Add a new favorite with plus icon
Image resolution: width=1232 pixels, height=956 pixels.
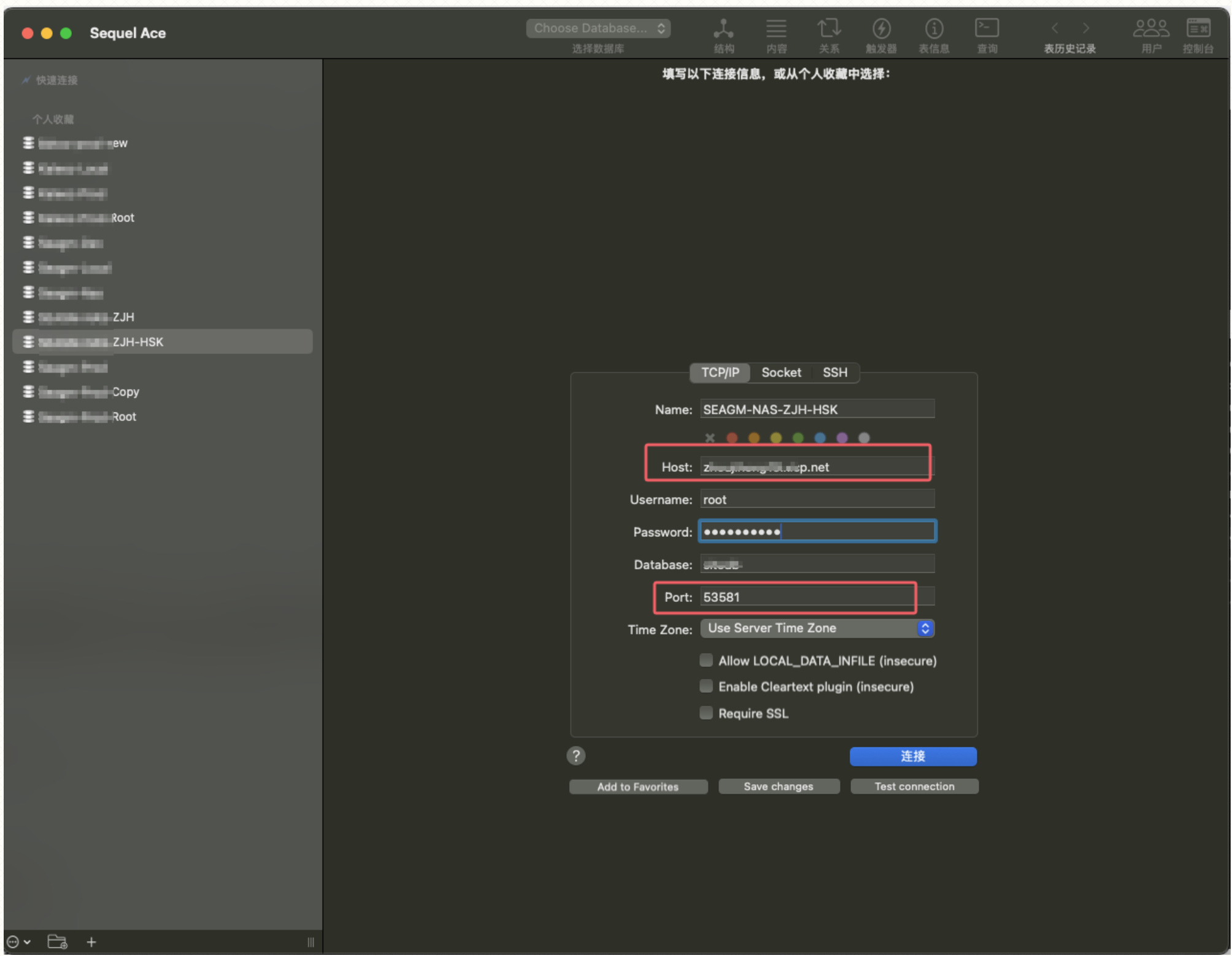(x=91, y=941)
